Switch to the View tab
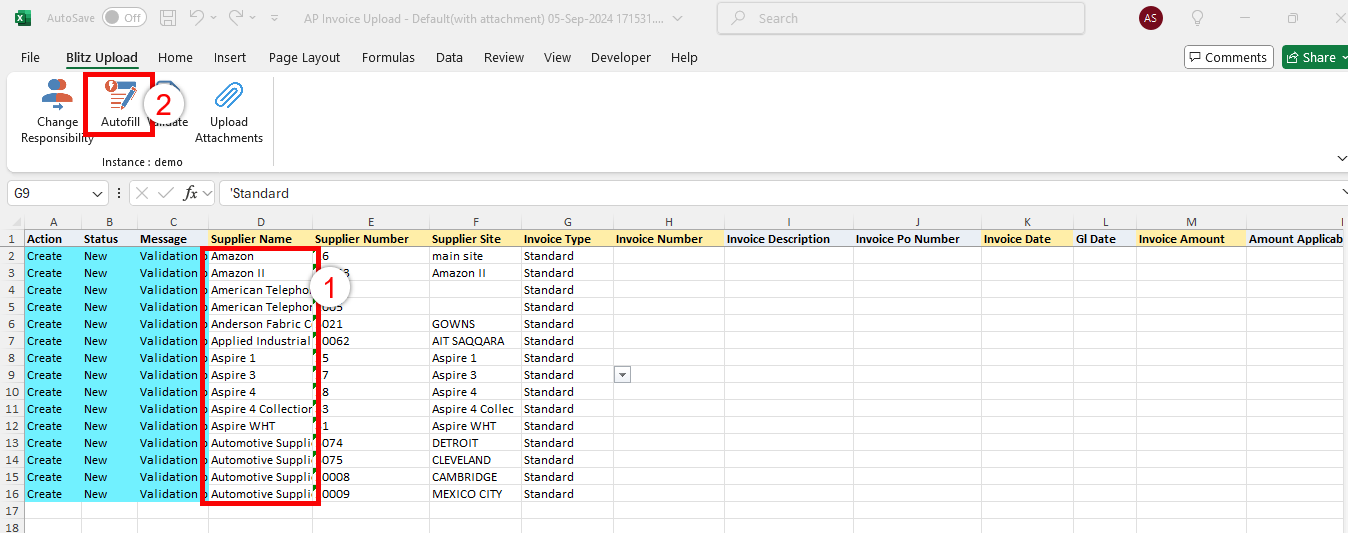 557,57
